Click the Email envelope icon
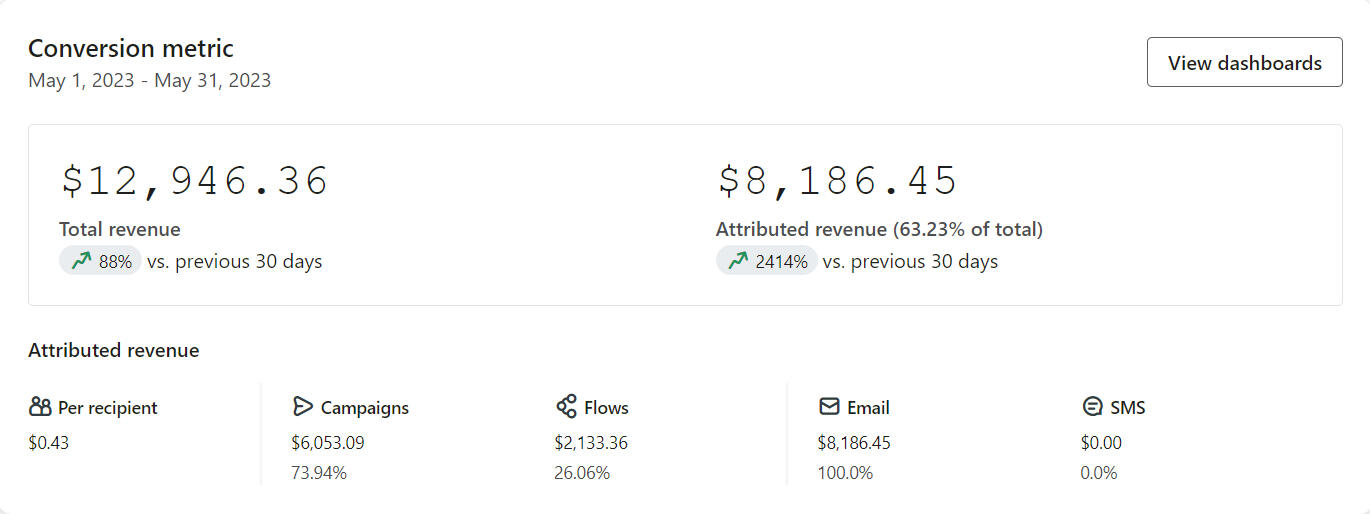Screen dimensions: 1370x514 click(829, 407)
